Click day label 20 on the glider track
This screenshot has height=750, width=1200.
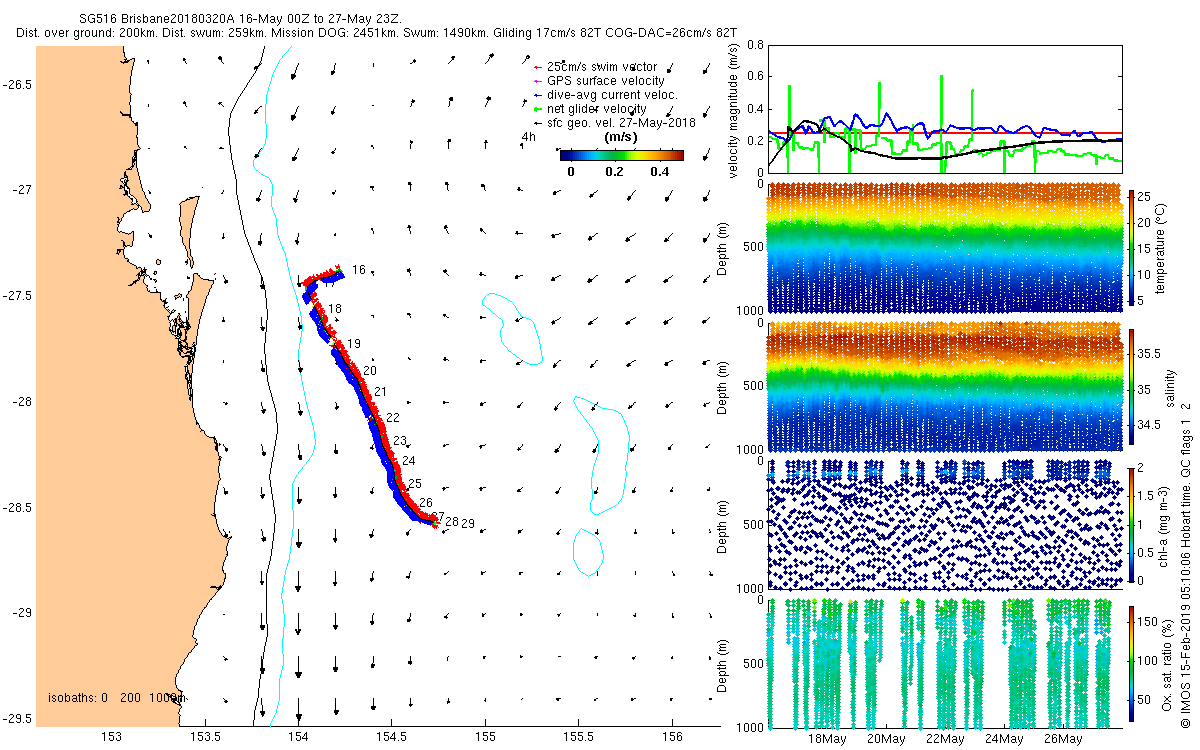coord(370,370)
